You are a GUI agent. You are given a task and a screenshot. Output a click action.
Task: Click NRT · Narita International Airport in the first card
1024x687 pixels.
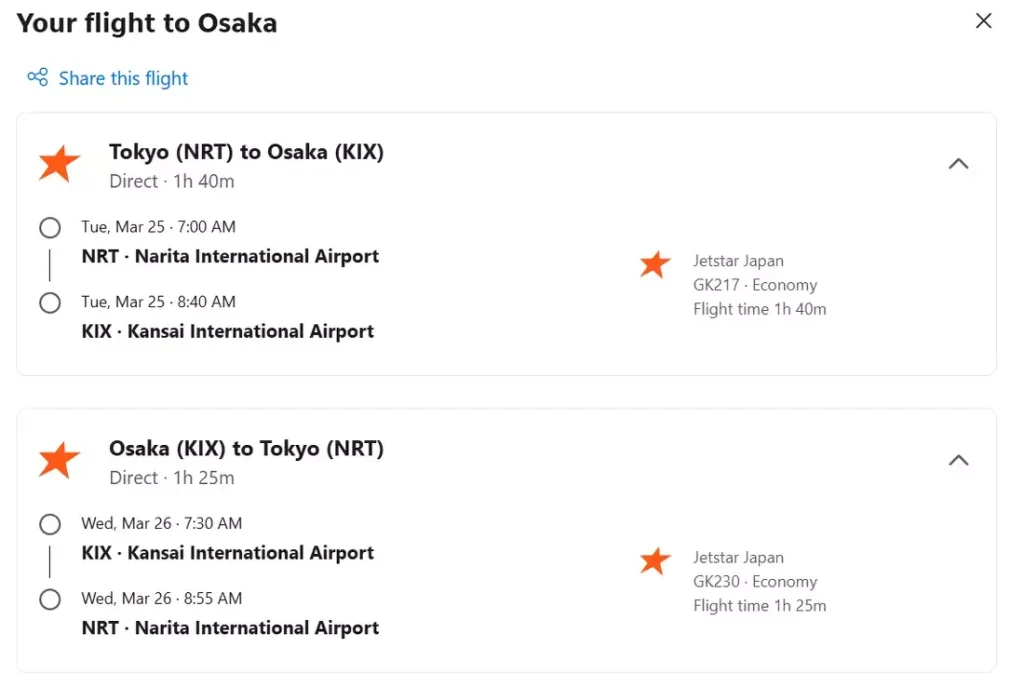point(230,257)
